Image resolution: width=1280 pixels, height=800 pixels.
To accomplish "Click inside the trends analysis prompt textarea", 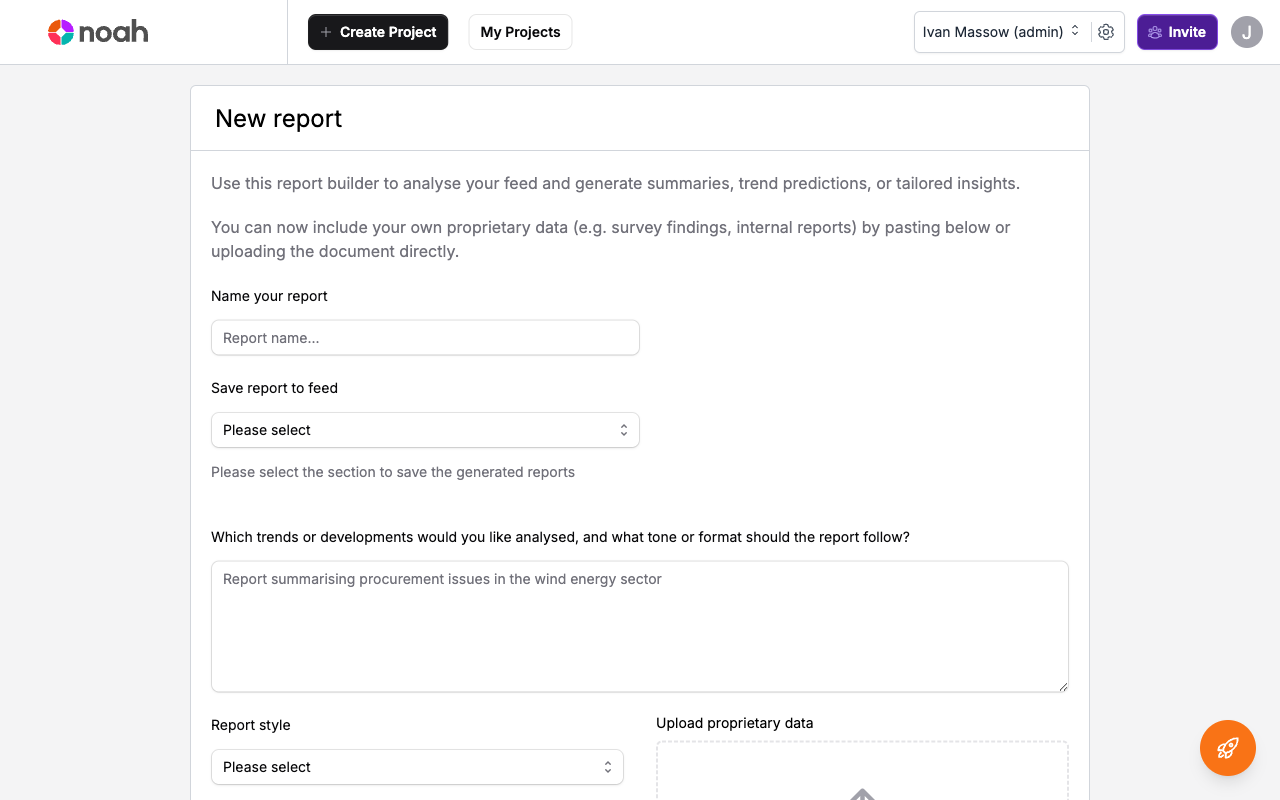I will click(x=639, y=625).
